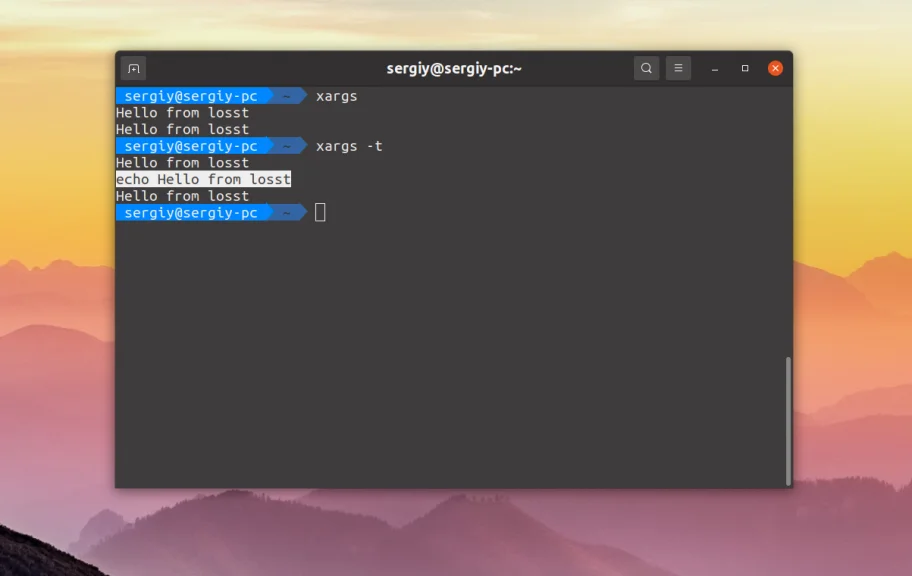Click the terminal scrollbar on the right

click(x=786, y=420)
